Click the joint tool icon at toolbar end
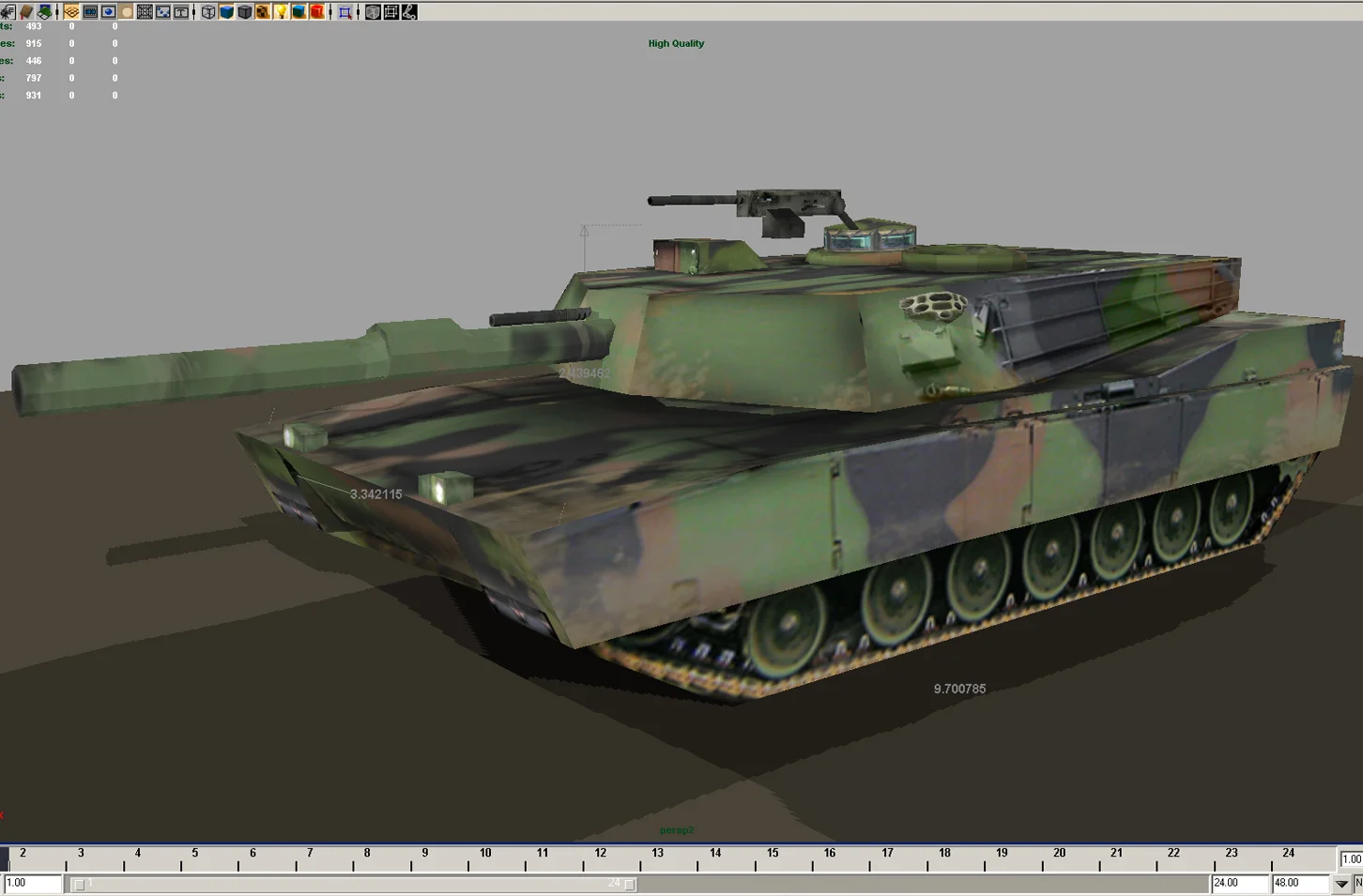This screenshot has width=1363, height=896. (x=408, y=11)
